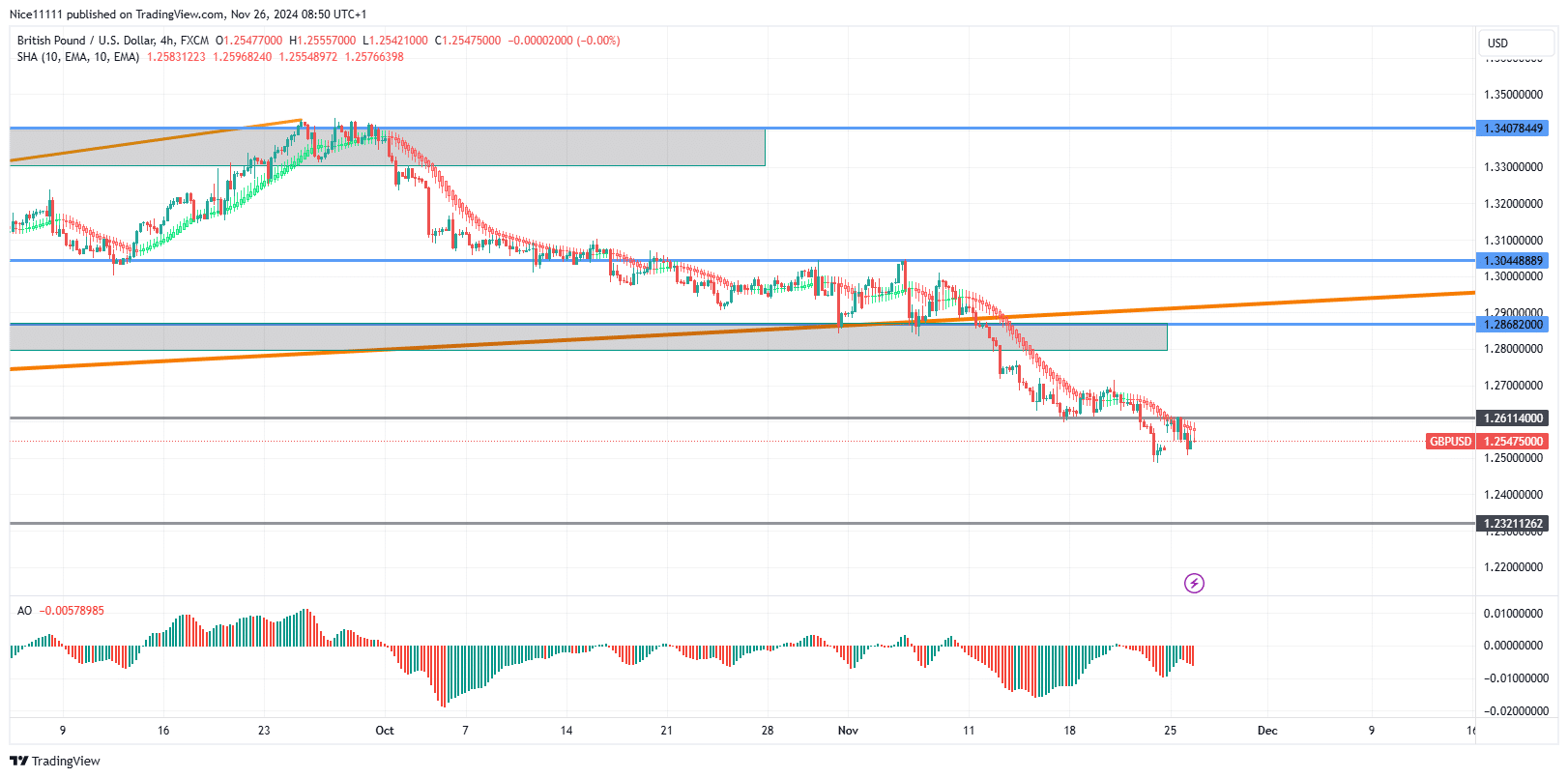
Task: Click the 1.34078449 blue price label
Action: [1513, 129]
